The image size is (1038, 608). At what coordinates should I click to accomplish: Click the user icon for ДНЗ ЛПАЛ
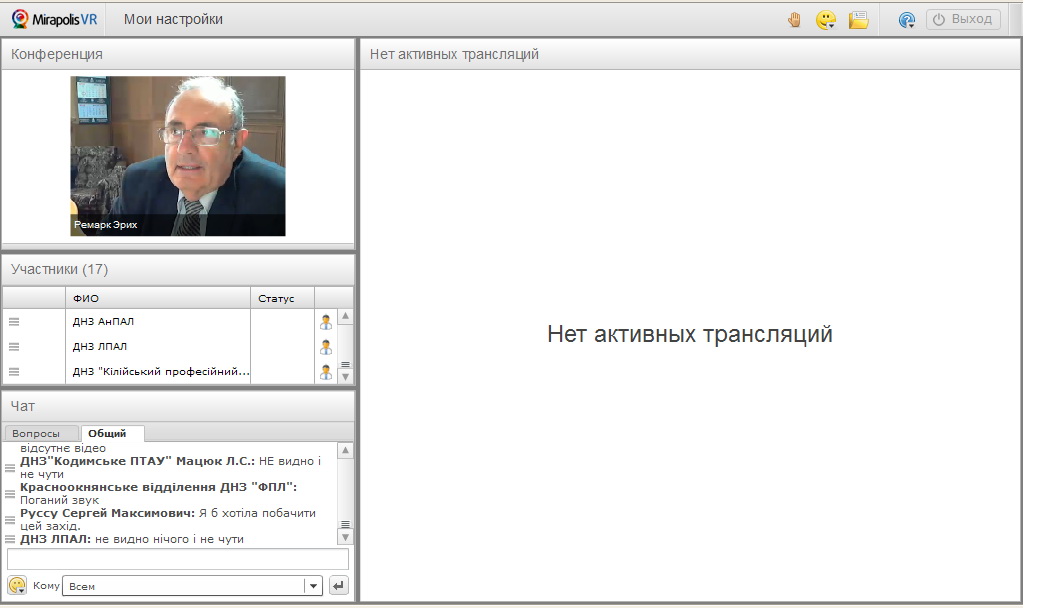(325, 347)
